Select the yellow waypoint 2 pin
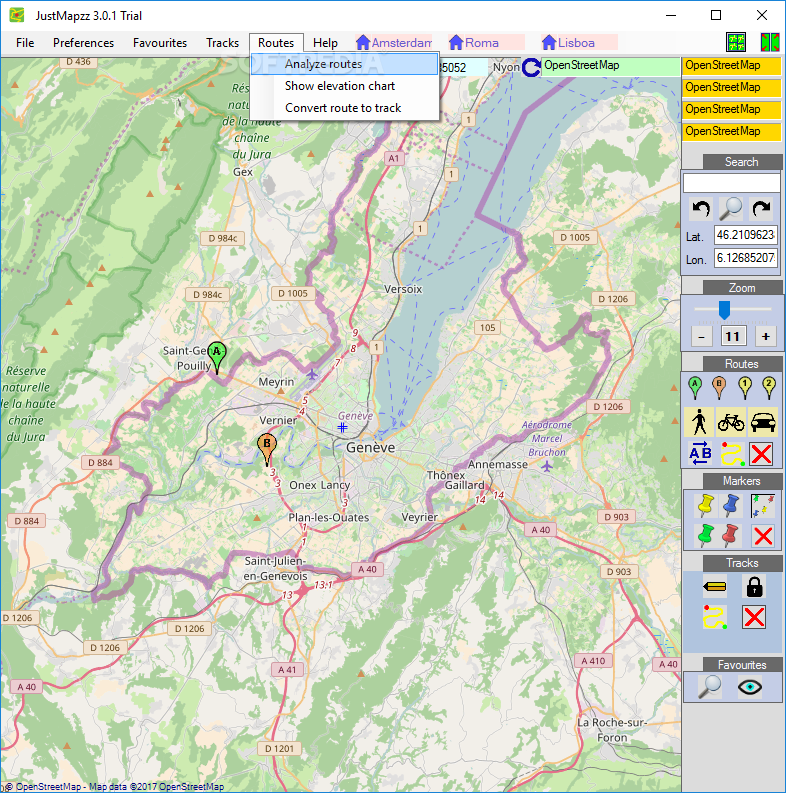786x793 pixels. tap(769, 387)
